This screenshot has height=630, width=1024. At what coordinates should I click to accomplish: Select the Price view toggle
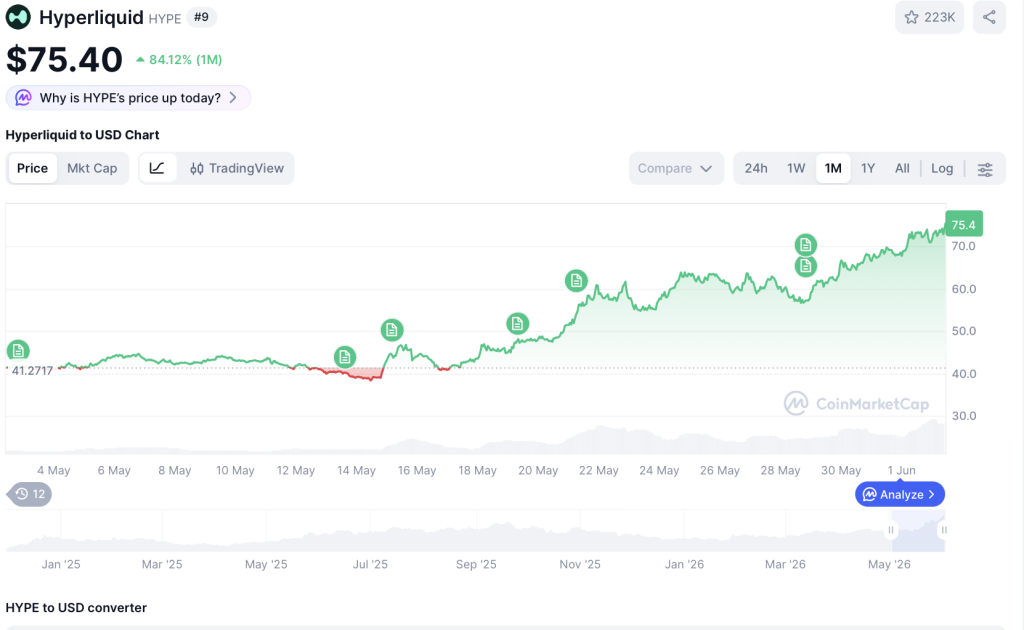coord(32,168)
